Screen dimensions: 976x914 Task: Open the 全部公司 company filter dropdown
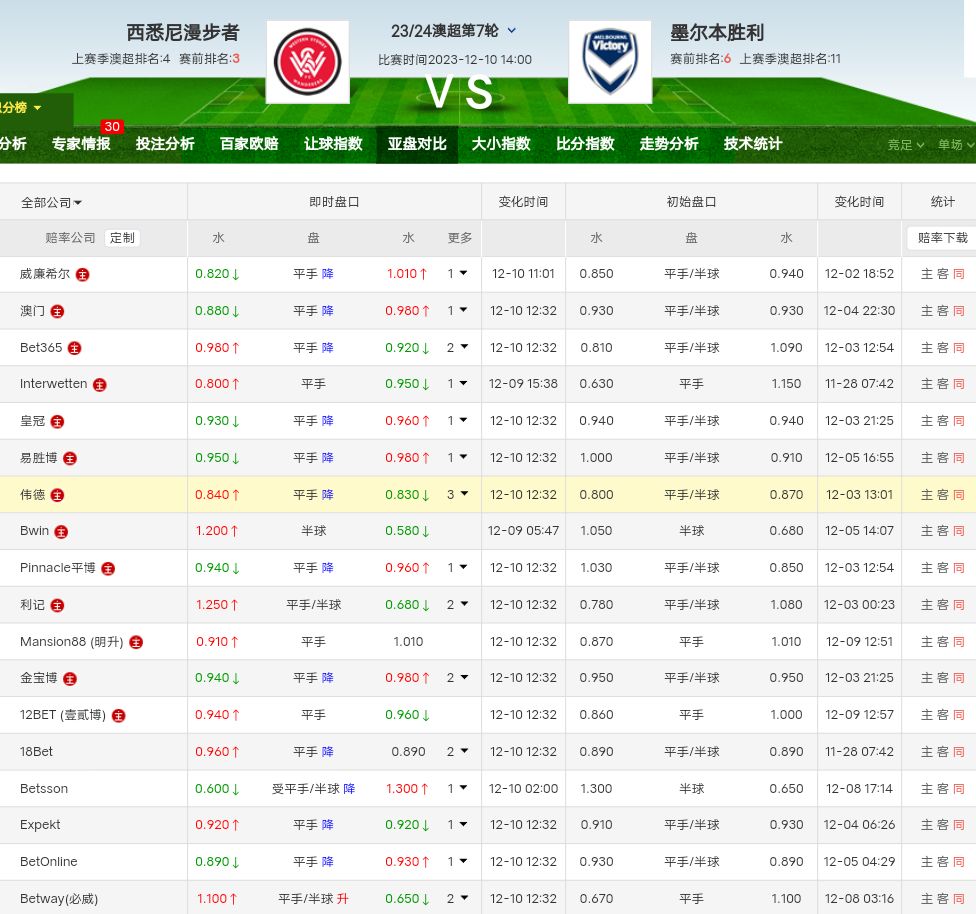point(52,202)
